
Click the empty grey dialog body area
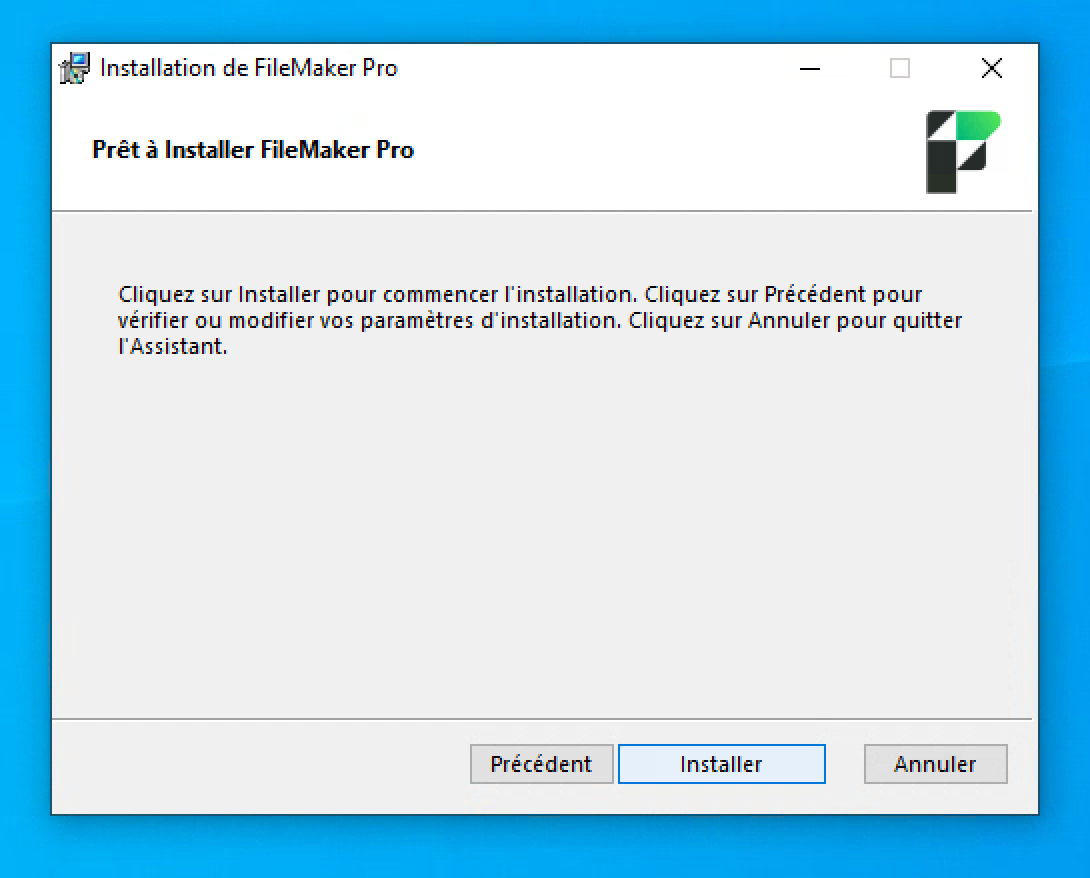click(542, 535)
